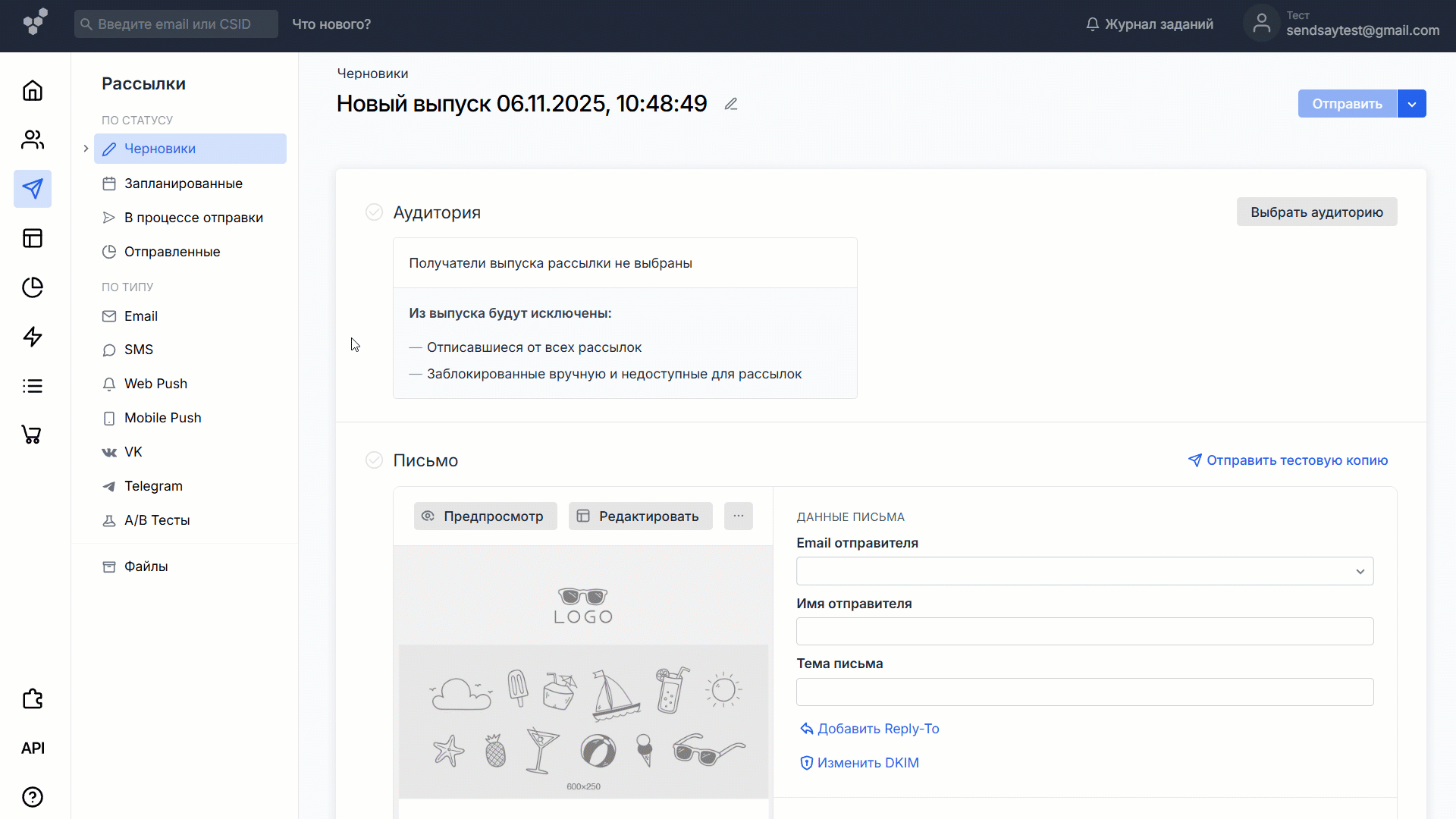Open the home dashboard icon in sidebar
This screenshot has height=819, width=1456.
[33, 91]
